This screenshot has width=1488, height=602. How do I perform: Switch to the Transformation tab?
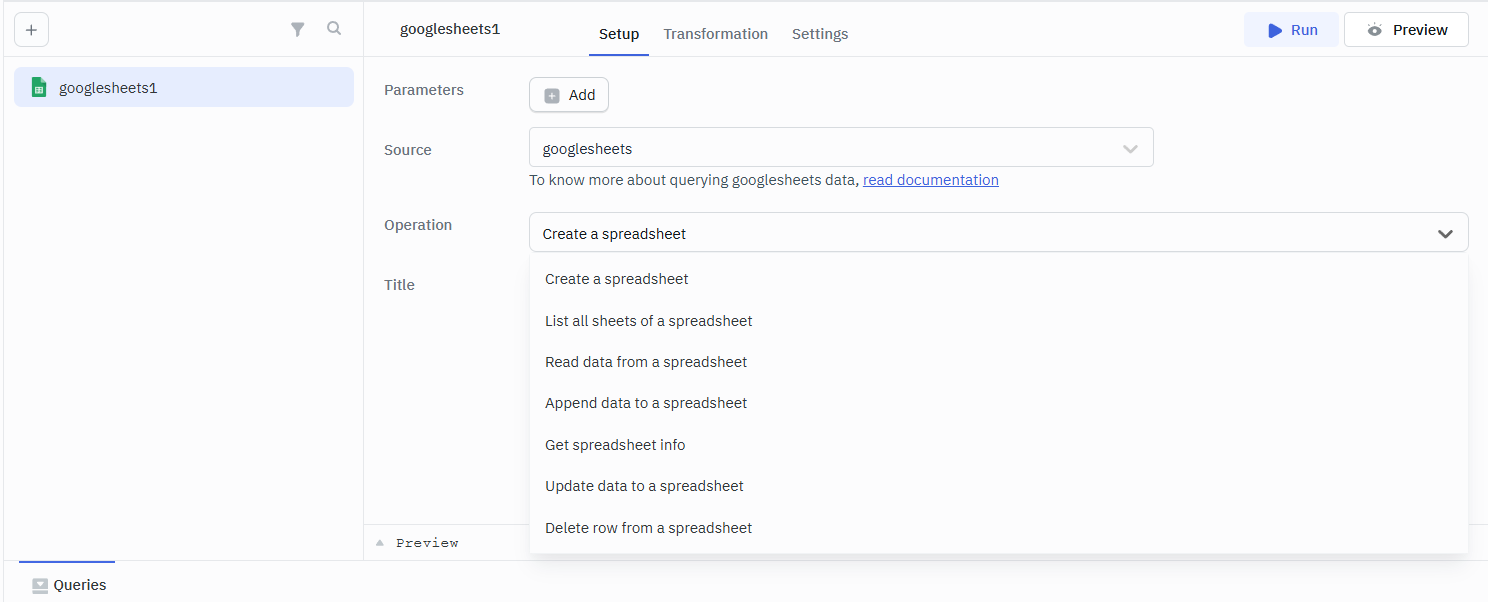[715, 34]
